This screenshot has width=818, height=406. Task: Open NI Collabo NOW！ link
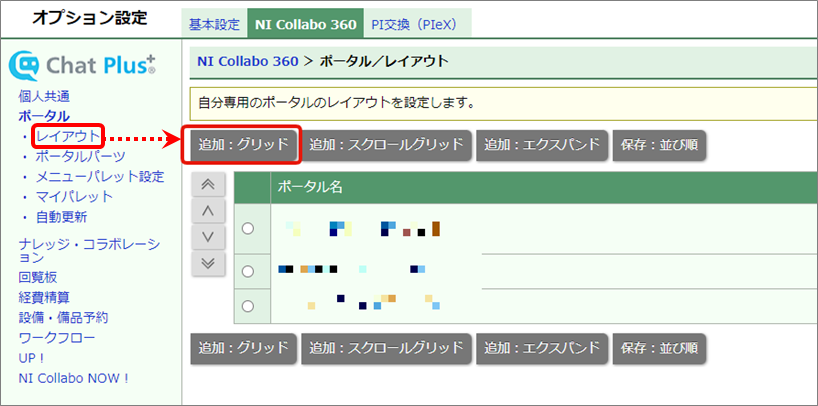click(x=73, y=378)
